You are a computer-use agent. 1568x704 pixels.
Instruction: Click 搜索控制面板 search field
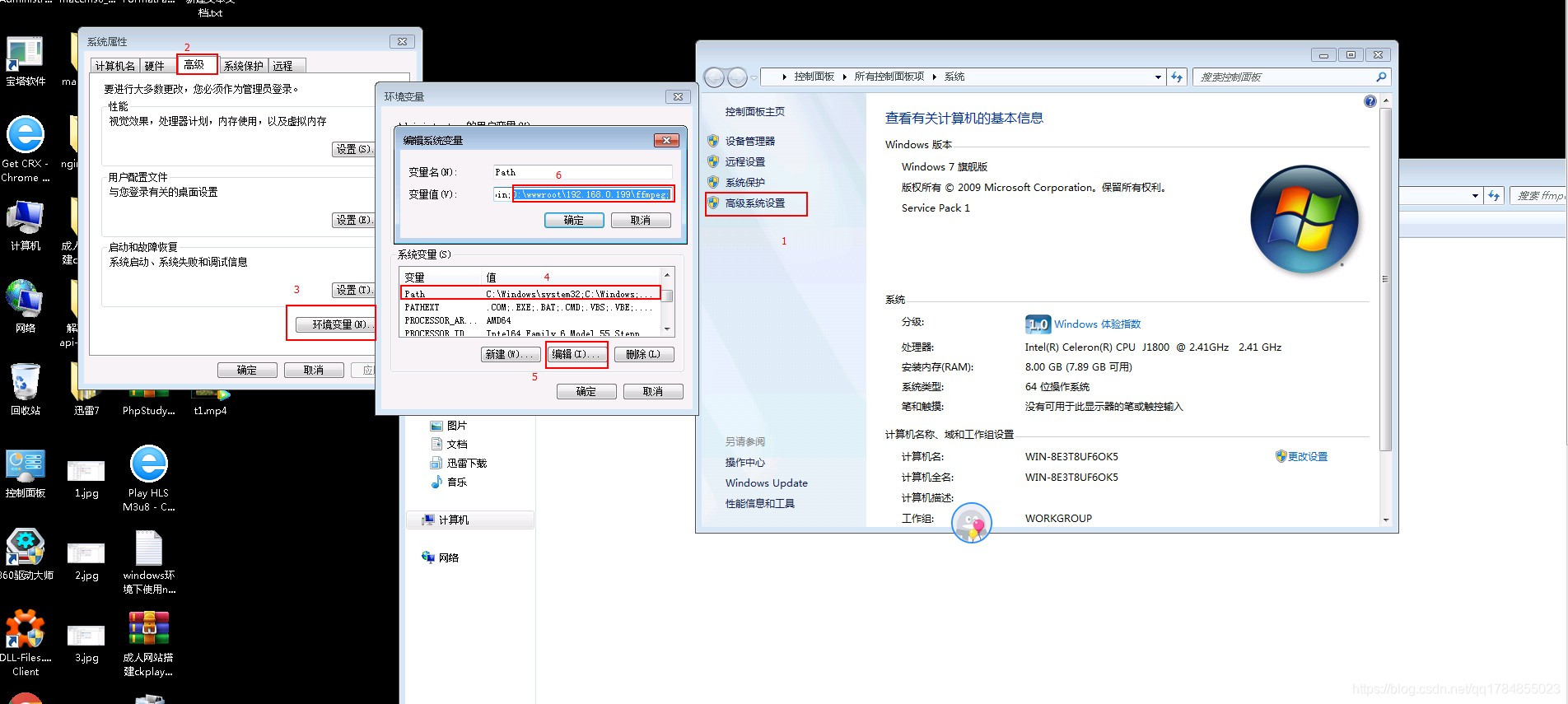click(1285, 77)
